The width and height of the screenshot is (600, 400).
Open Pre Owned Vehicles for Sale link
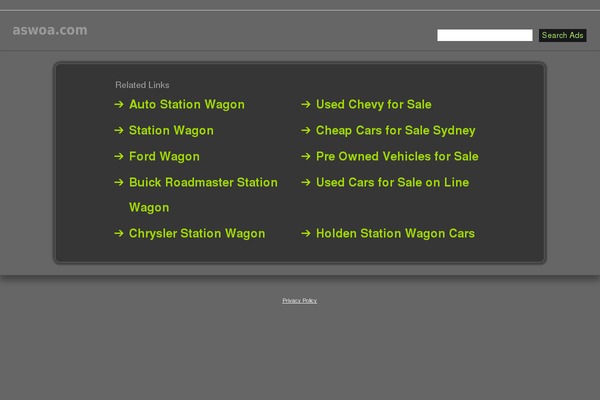397,157
